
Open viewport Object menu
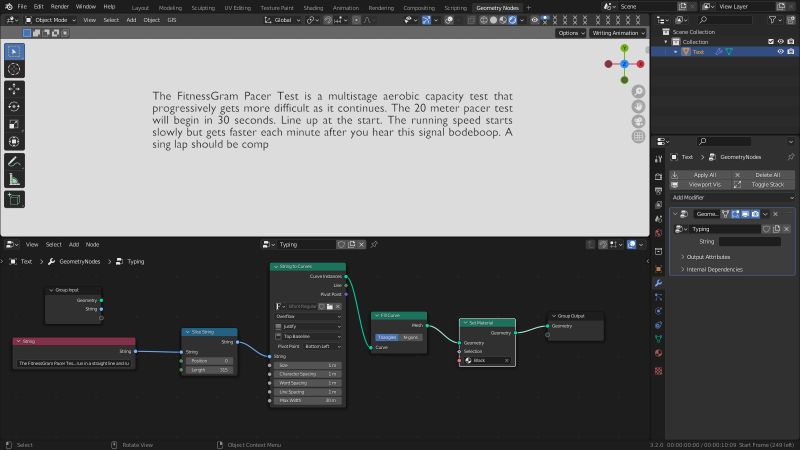click(151, 20)
